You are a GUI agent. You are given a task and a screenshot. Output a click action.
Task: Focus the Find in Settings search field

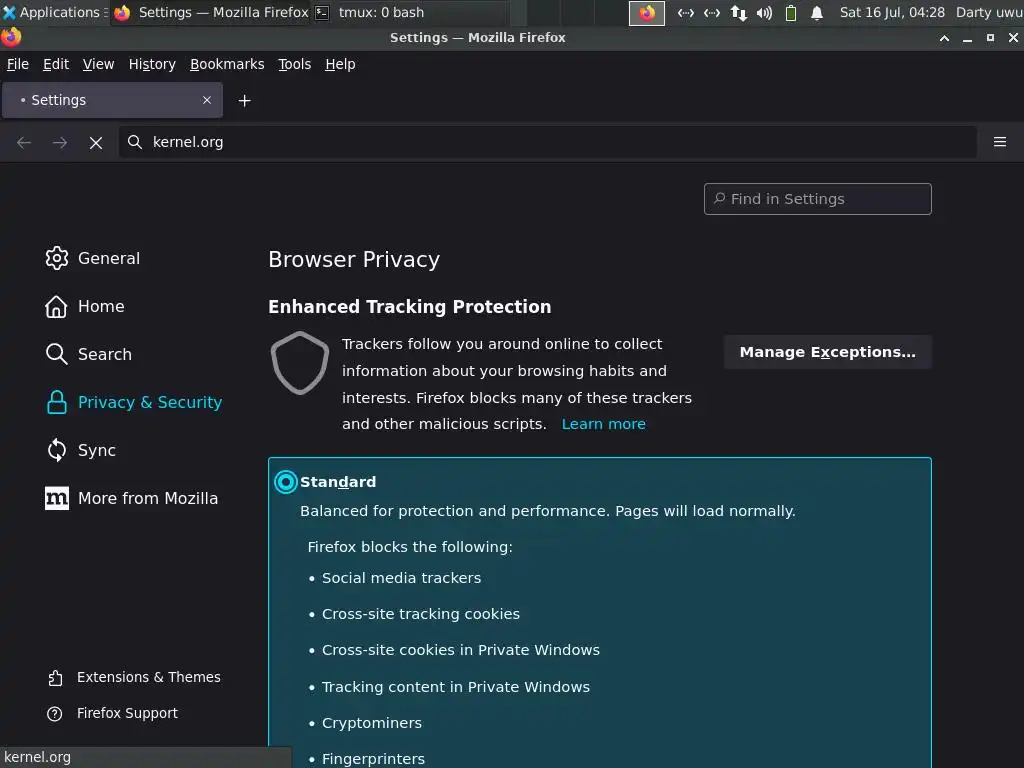pos(818,199)
